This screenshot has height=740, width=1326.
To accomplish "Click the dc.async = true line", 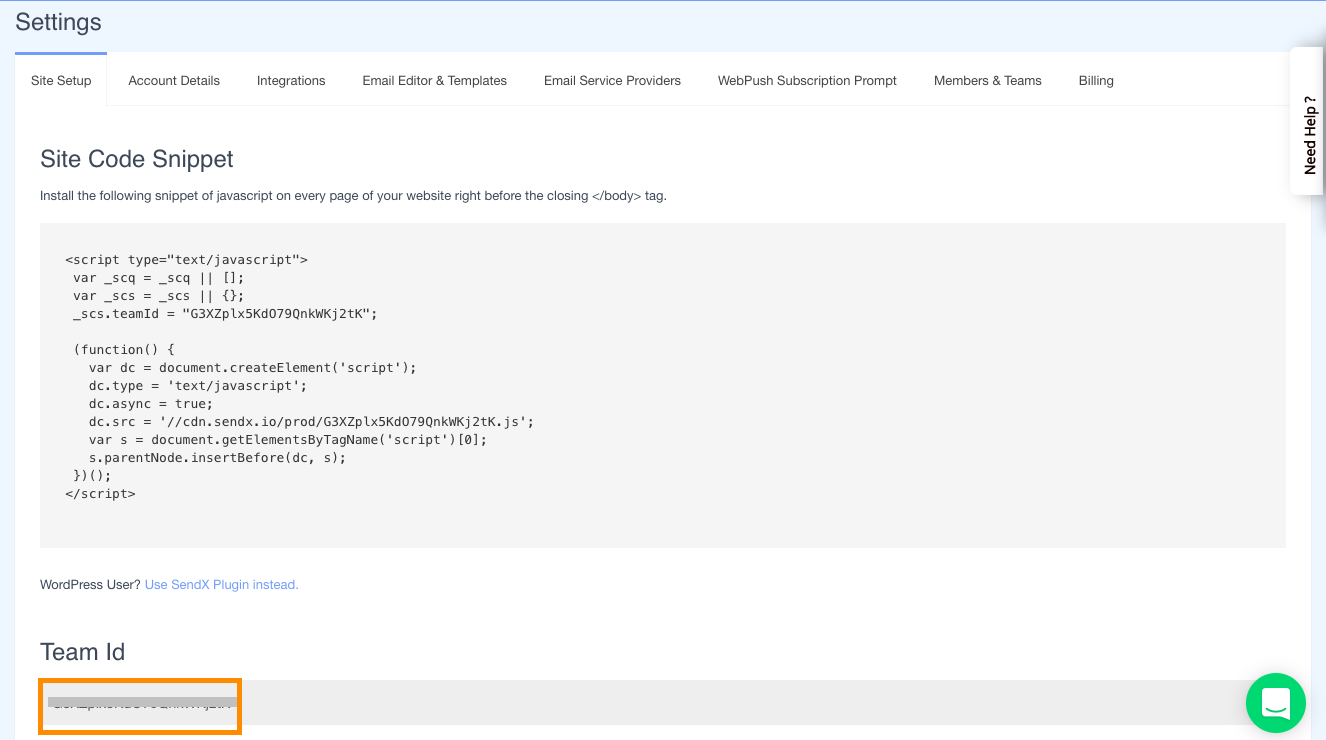I will (x=151, y=404).
